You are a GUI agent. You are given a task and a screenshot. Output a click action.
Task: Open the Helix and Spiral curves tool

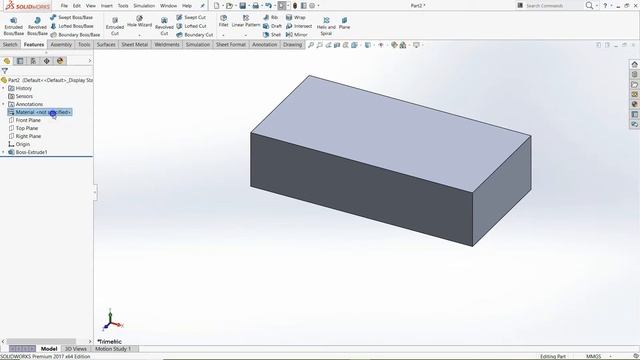point(326,26)
